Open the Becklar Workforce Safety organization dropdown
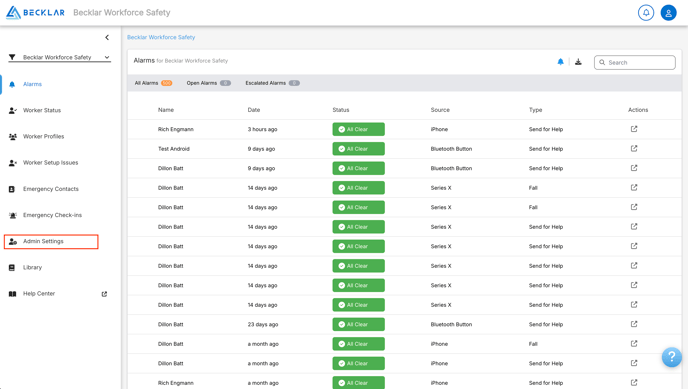Viewport: 688px width, 389px height. pos(60,57)
